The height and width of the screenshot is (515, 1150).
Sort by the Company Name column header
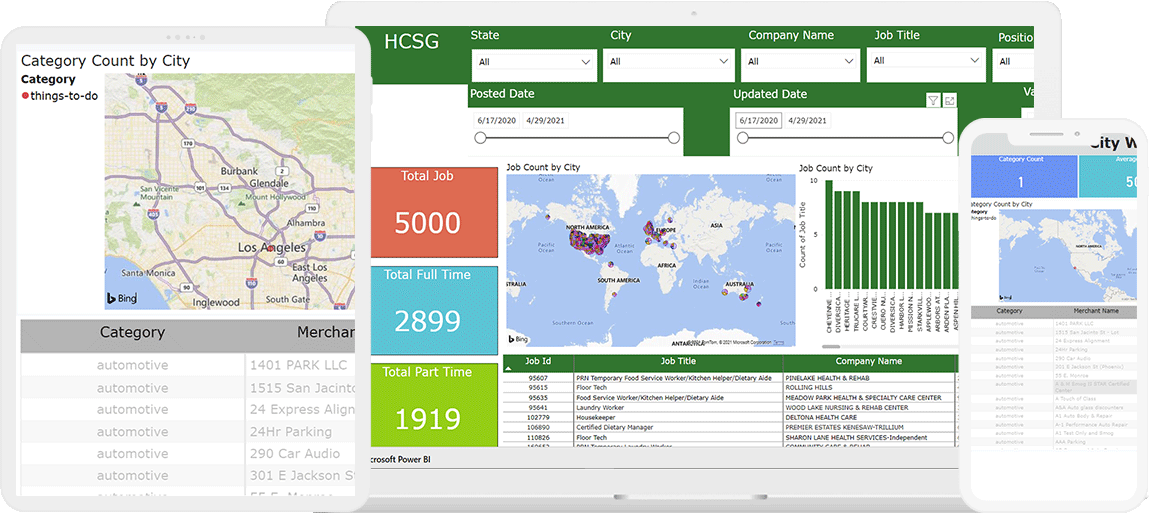click(870, 362)
